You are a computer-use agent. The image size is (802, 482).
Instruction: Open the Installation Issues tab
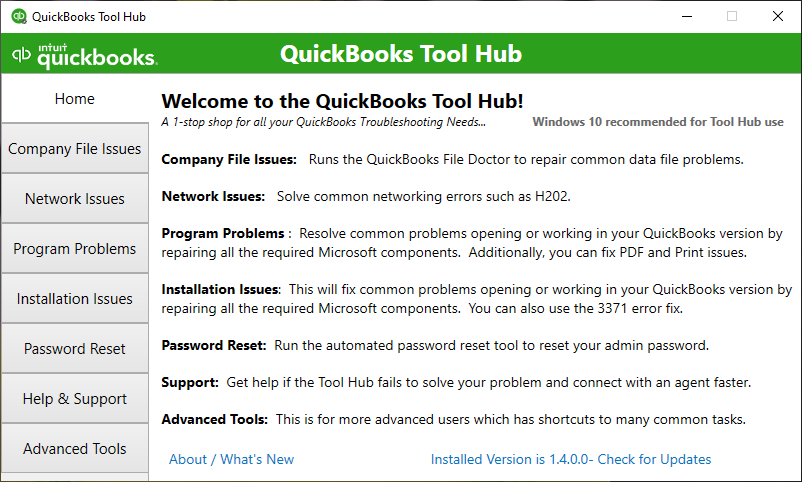point(75,299)
